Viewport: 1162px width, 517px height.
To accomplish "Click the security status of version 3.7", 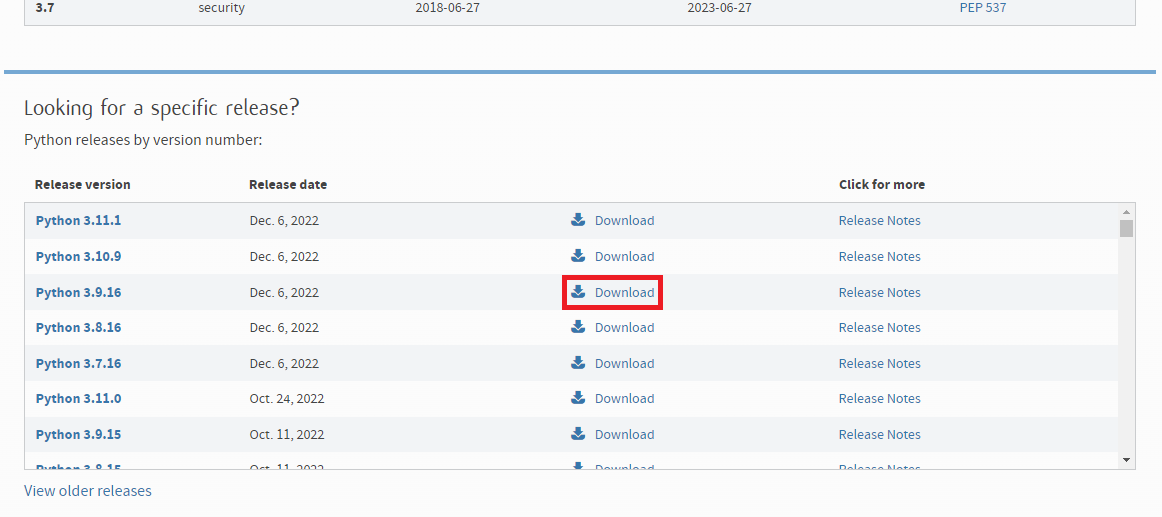I will (x=221, y=8).
